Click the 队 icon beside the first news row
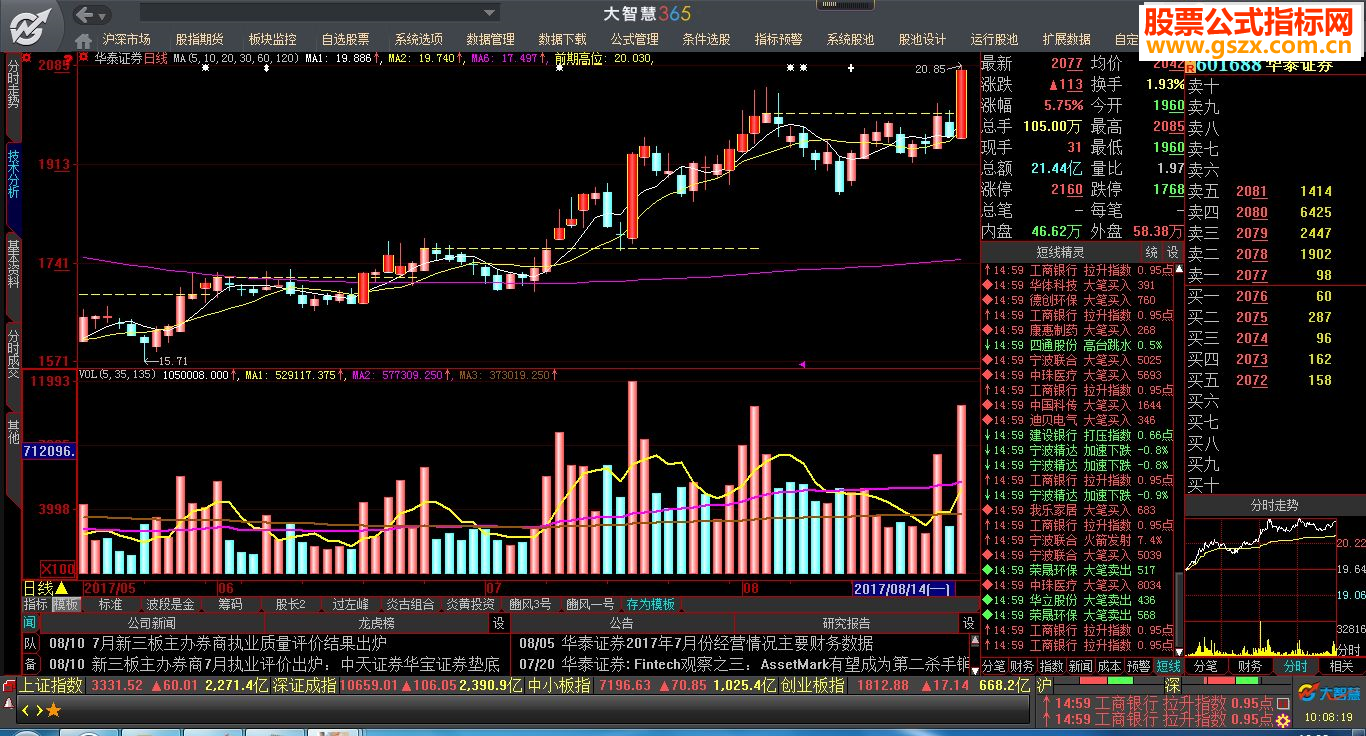1366x736 pixels. click(30, 643)
